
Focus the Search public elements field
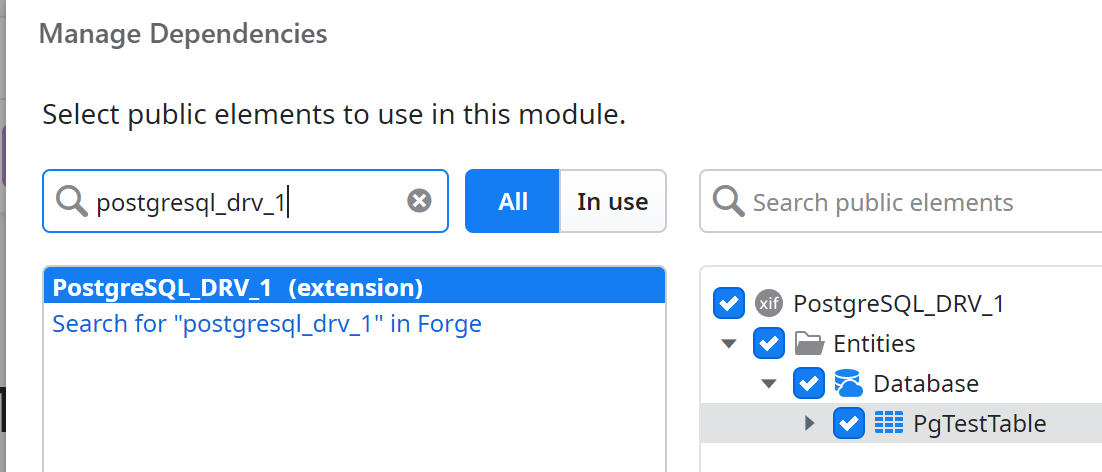(x=900, y=202)
